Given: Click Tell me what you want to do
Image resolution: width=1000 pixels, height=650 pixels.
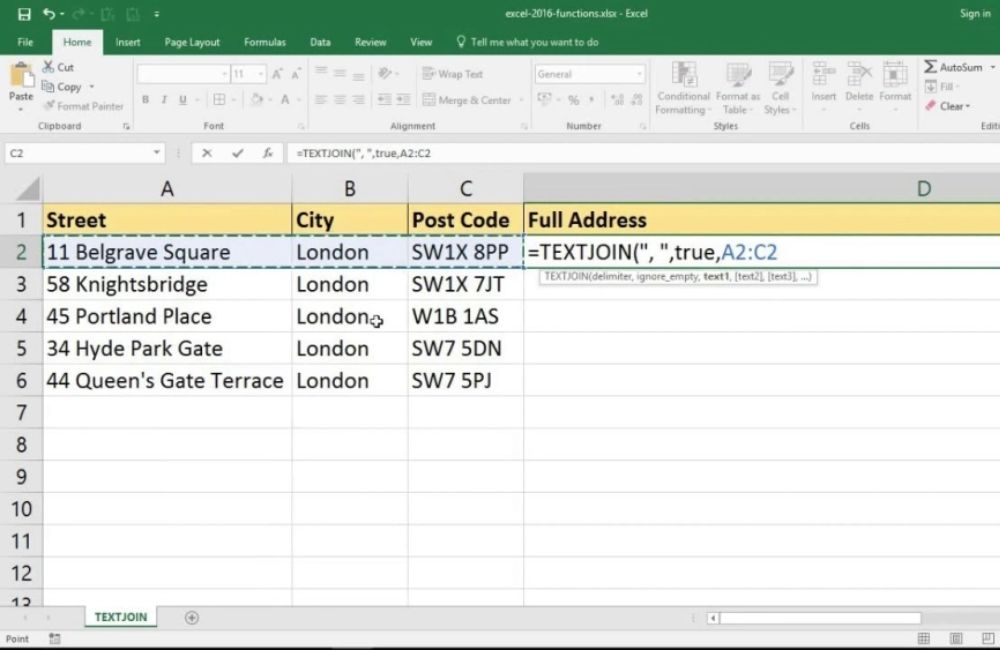Looking at the screenshot, I should pos(528,42).
